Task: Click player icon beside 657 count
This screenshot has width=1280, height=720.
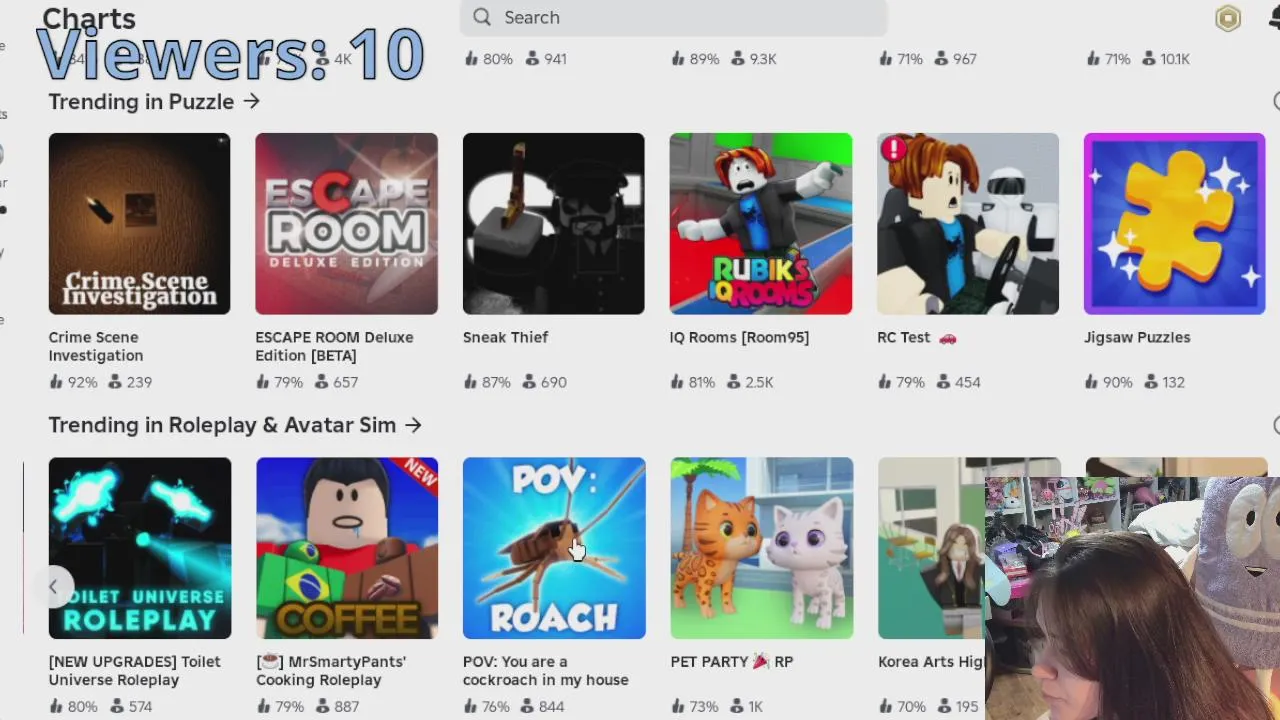Action: click(322, 382)
